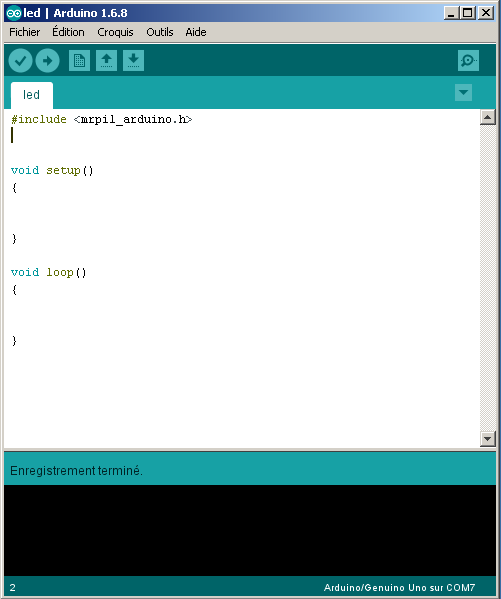
Task: Click the editor scrollbar down arrow
Action: click(x=487, y=439)
